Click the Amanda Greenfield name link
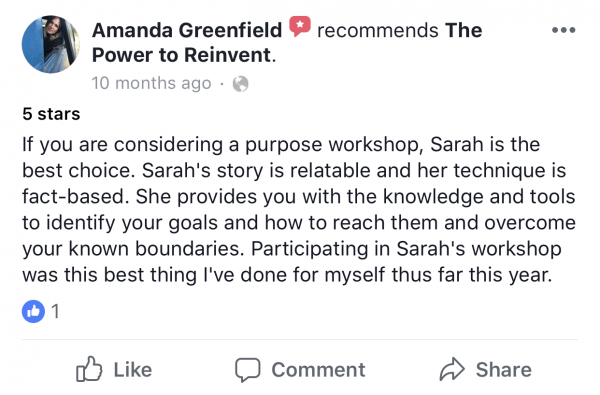The height and width of the screenshot is (395, 600). 187,30
